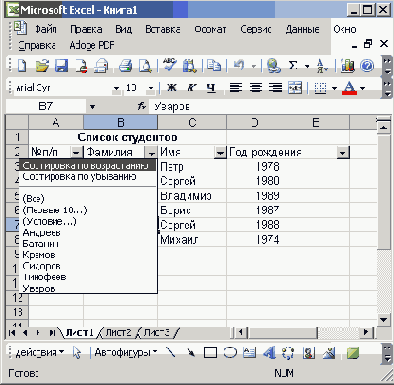
Task: Run the ABC spelling check icon
Action: (x=170, y=65)
